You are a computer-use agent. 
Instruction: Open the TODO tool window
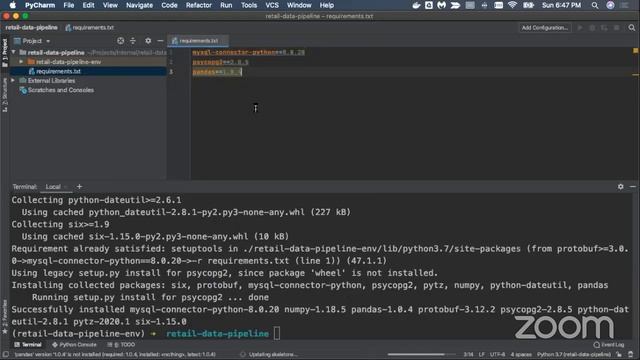[121, 345]
